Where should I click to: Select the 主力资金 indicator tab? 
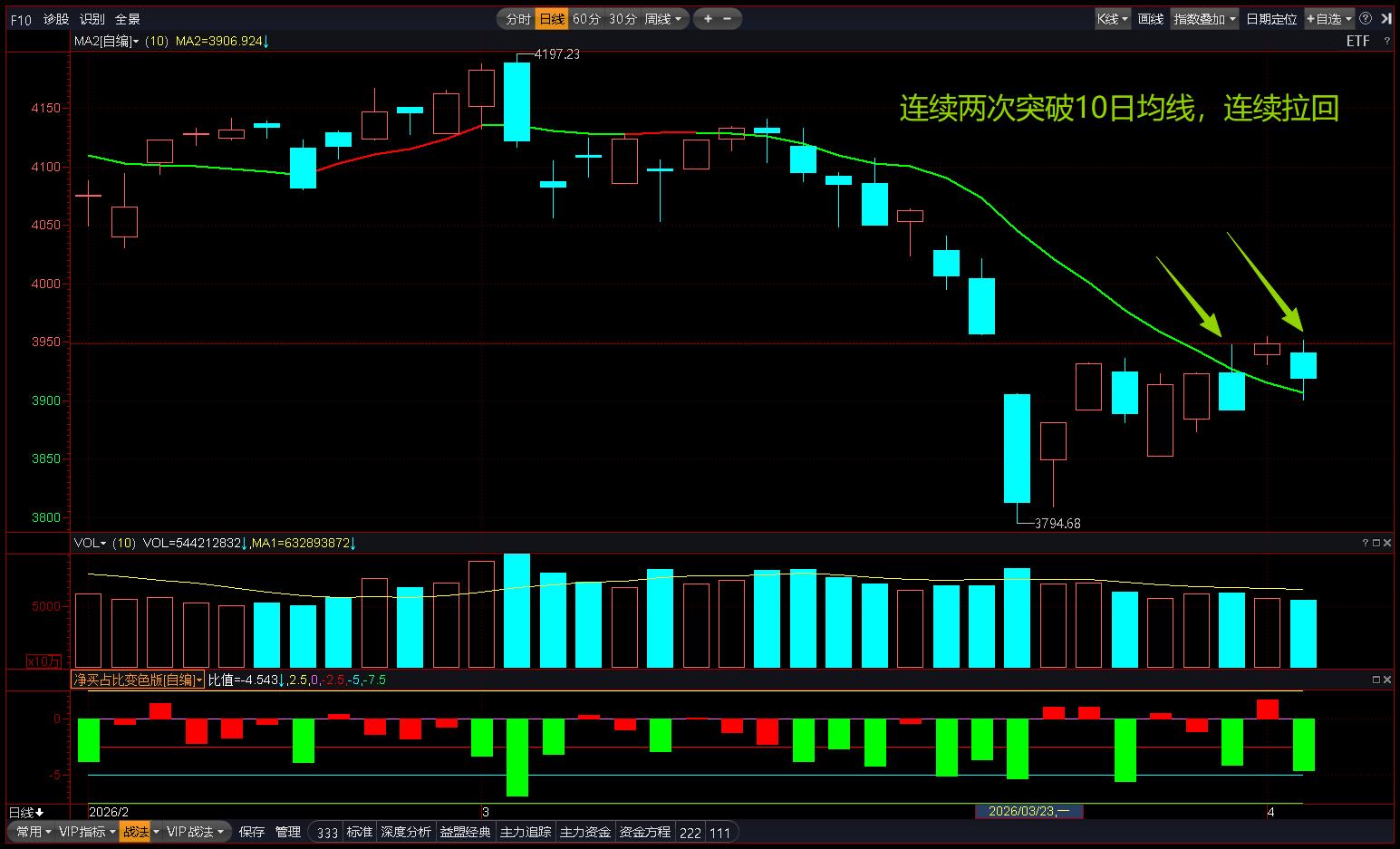tap(584, 832)
